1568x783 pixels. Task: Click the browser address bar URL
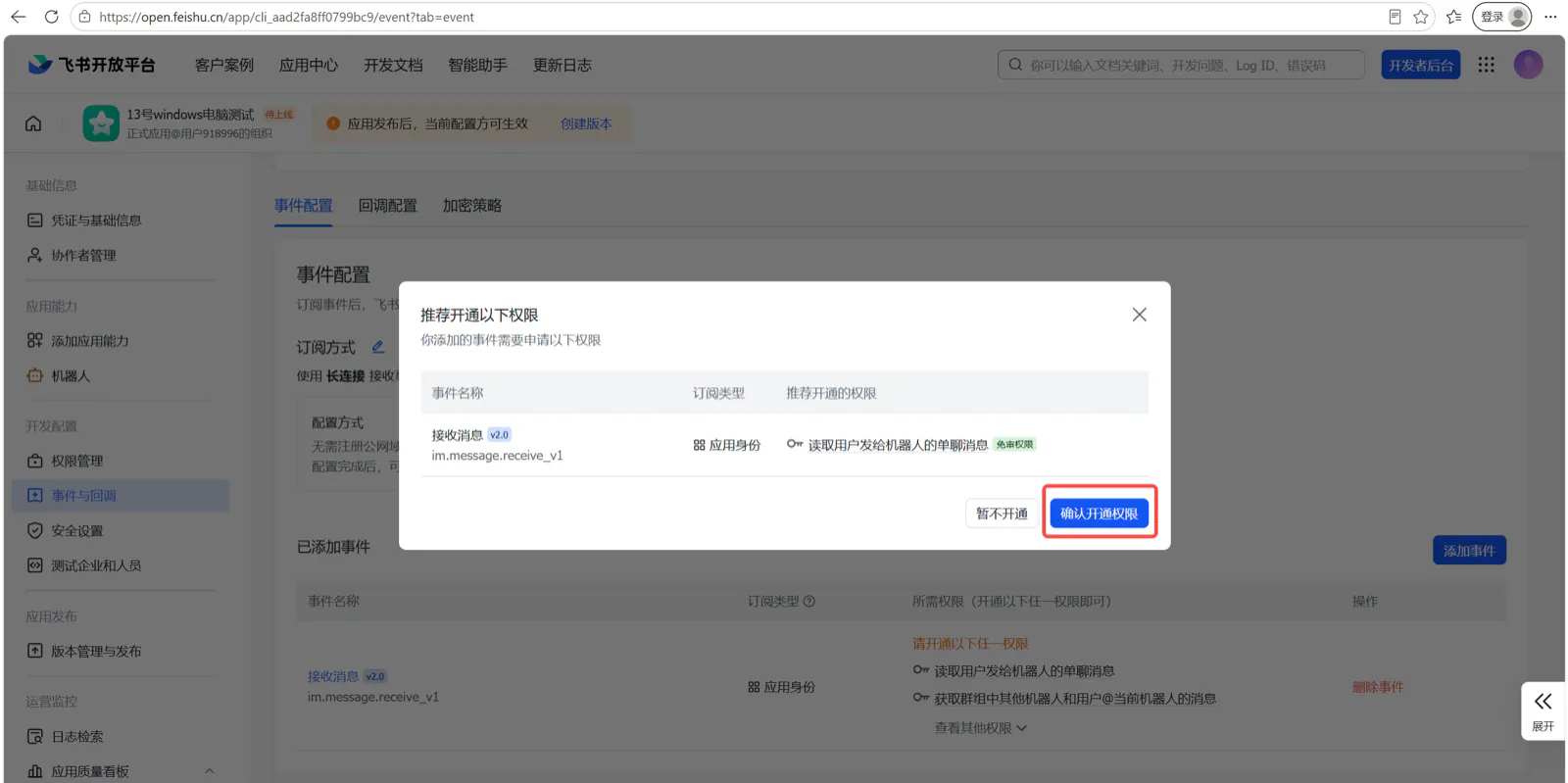tap(286, 17)
